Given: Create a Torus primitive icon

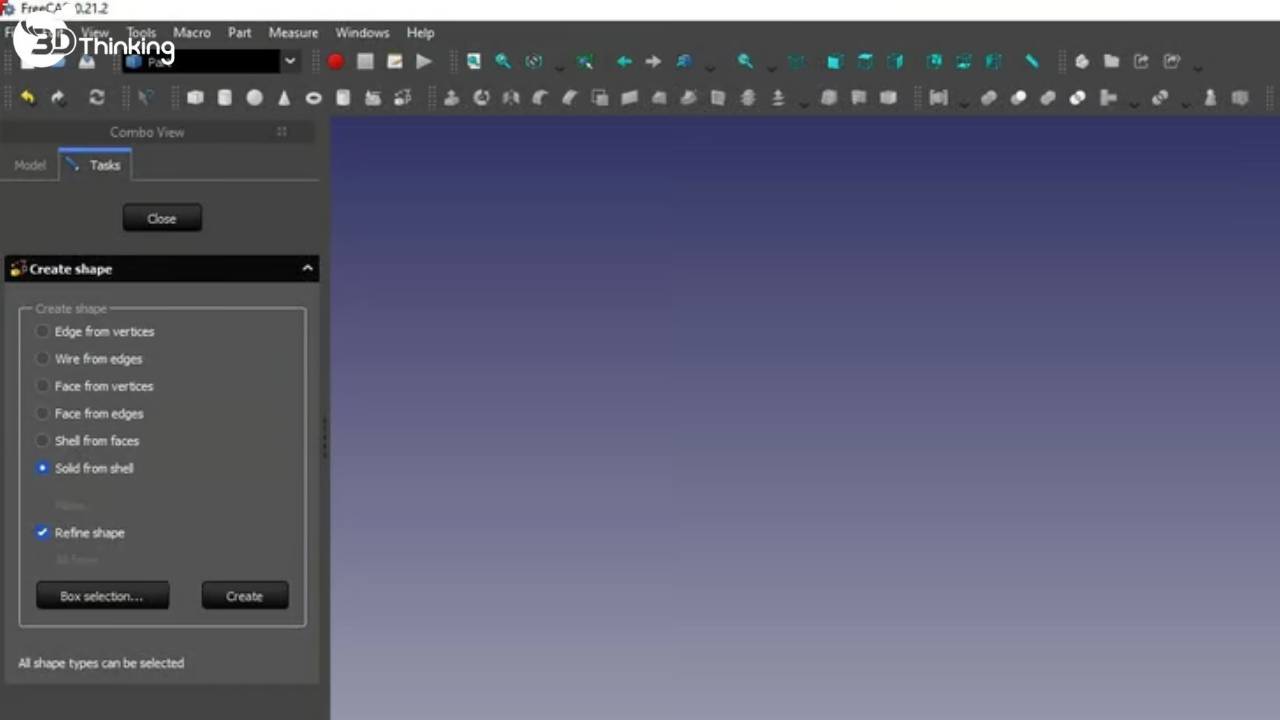Looking at the screenshot, I should coord(314,98).
